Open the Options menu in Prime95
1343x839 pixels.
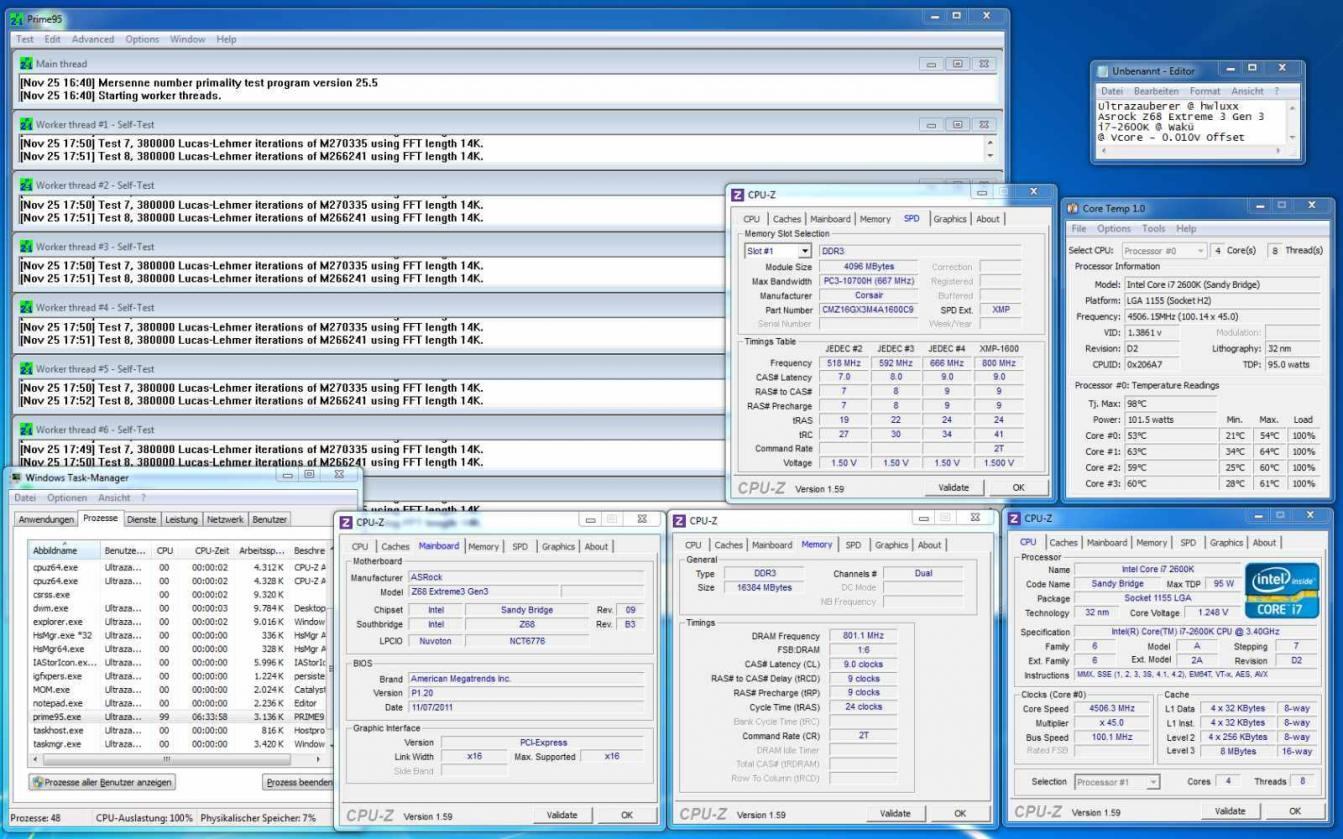(x=142, y=39)
